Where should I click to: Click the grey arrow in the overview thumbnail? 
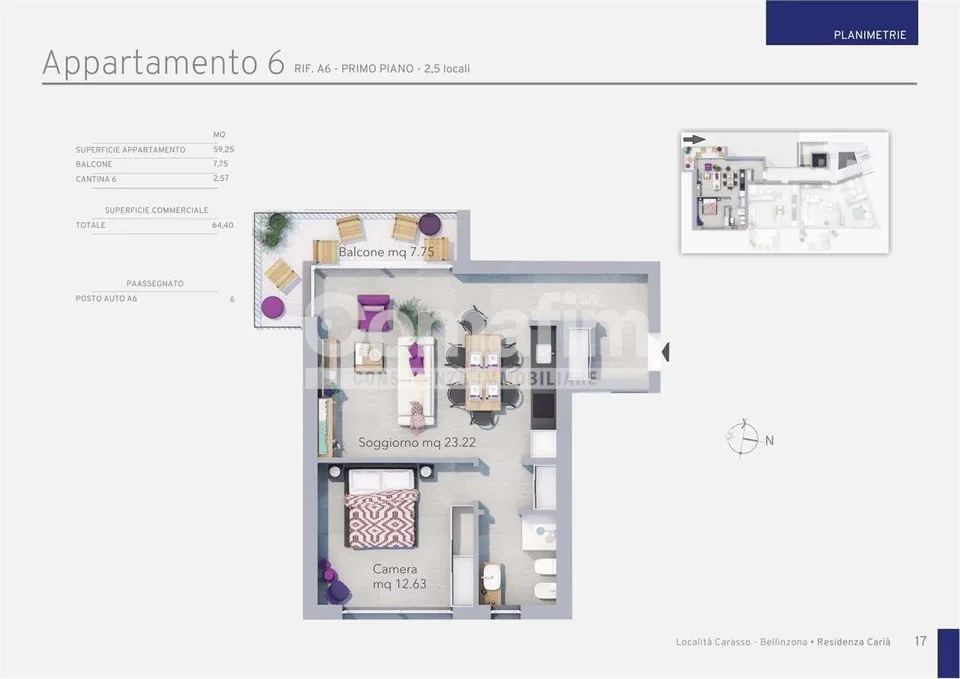tap(694, 140)
